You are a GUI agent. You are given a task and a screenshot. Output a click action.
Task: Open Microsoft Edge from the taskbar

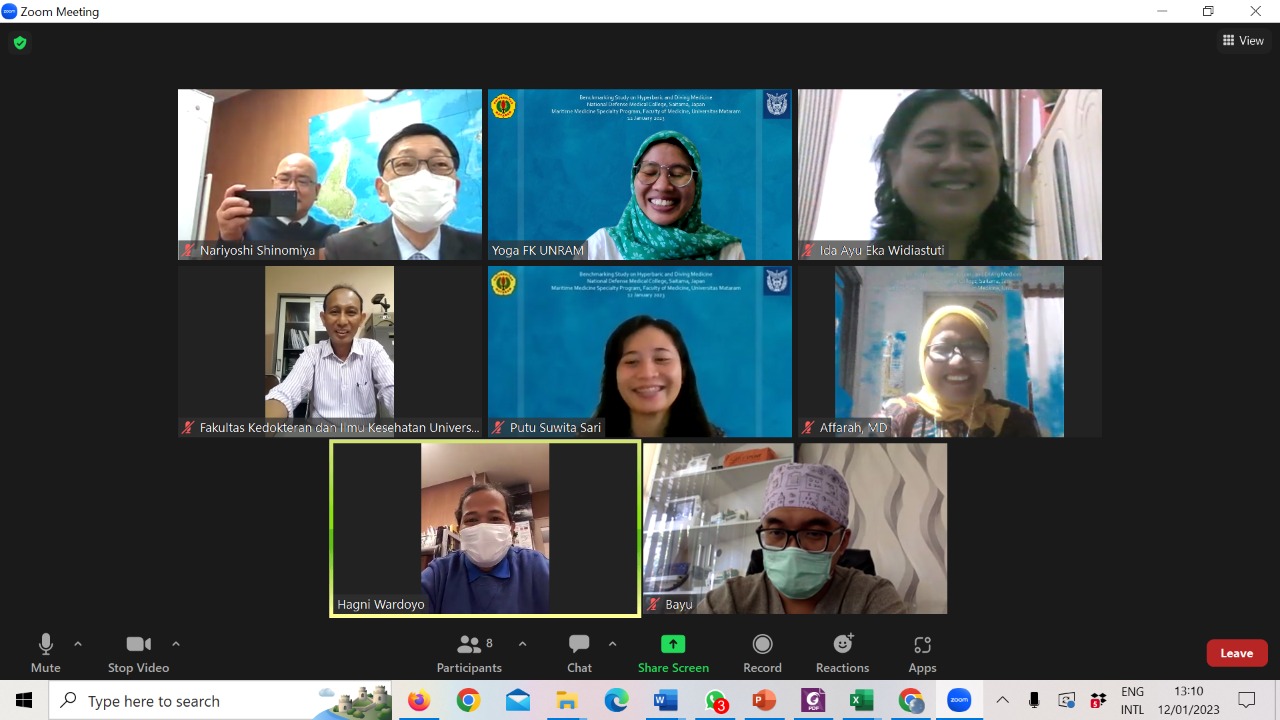[x=616, y=700]
